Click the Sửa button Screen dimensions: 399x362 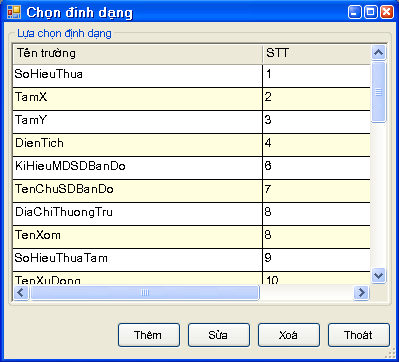(219, 335)
